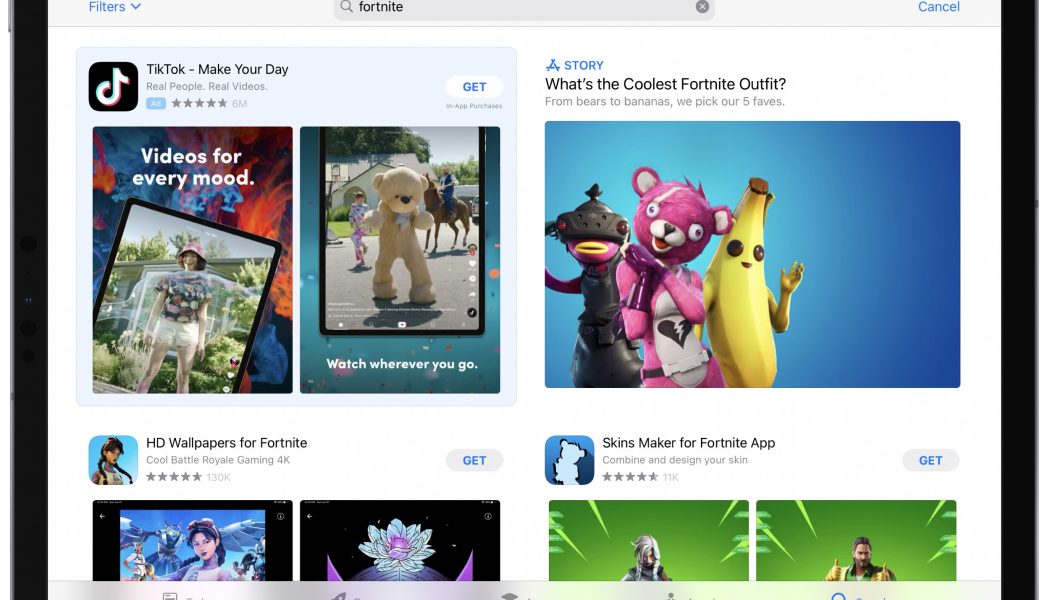The image size is (1050, 600).
Task: Tap the HD Wallpapers for Fortnite app icon
Action: click(x=113, y=460)
